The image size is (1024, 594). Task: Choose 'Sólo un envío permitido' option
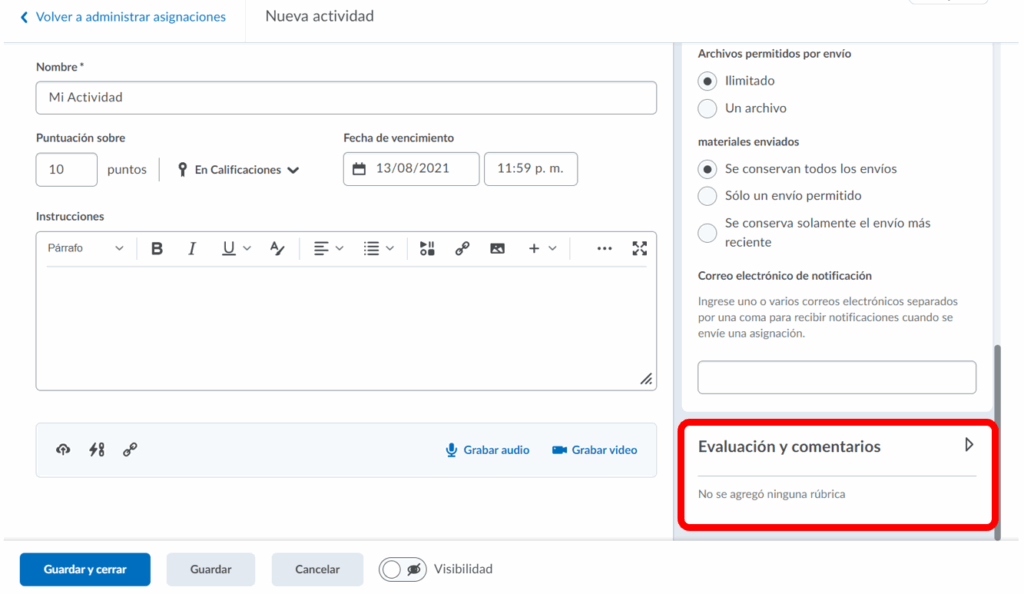tap(708, 196)
